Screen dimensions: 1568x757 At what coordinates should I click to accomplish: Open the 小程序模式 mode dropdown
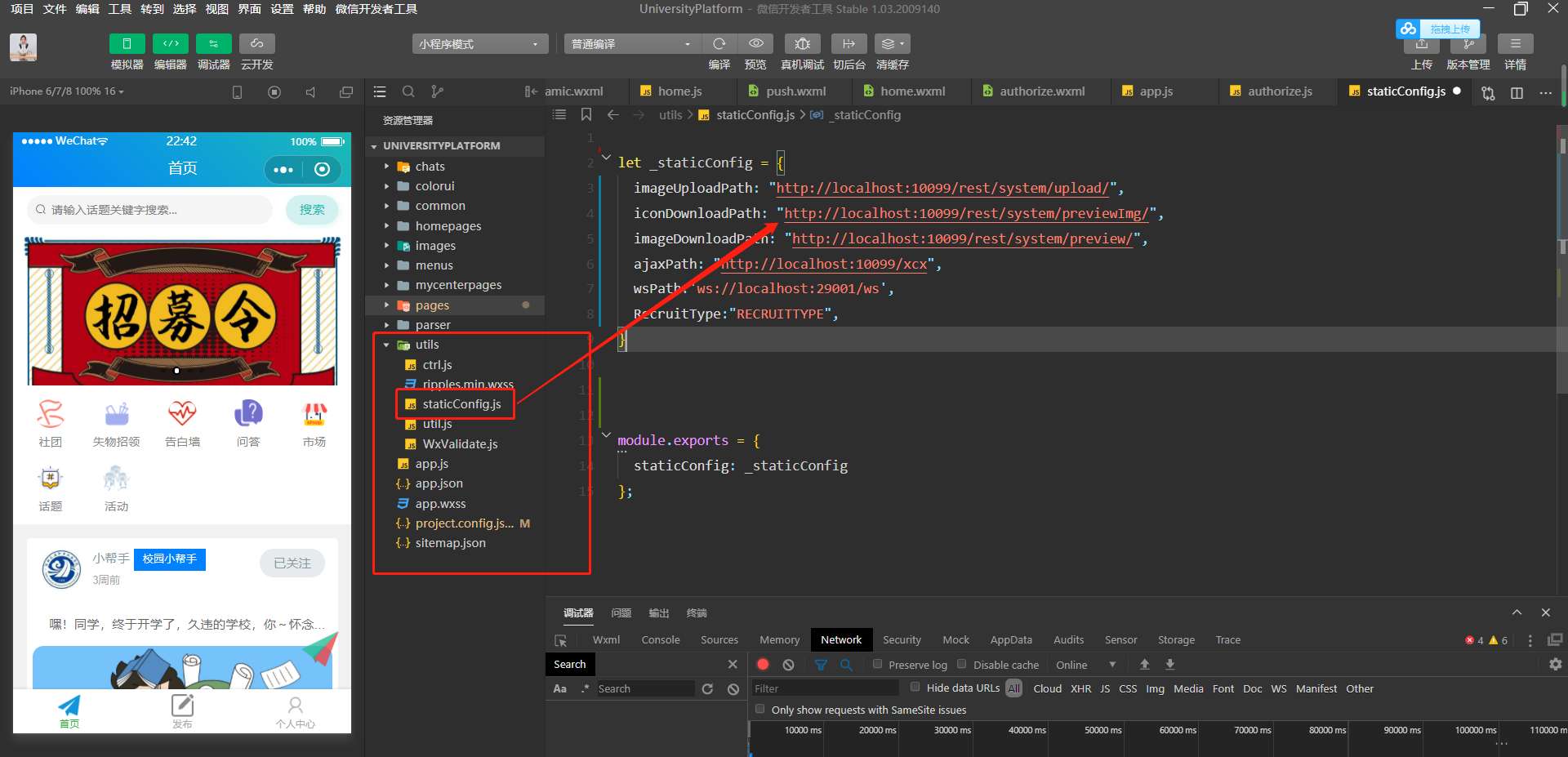point(479,44)
